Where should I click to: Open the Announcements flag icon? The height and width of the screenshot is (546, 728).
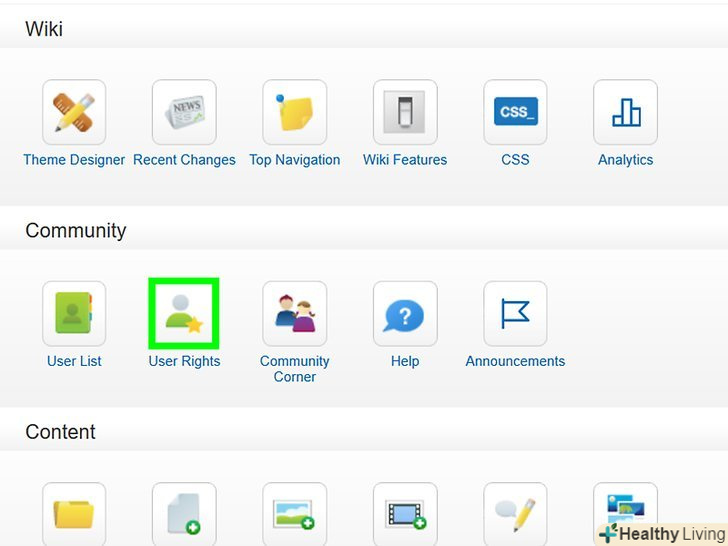tap(515, 314)
